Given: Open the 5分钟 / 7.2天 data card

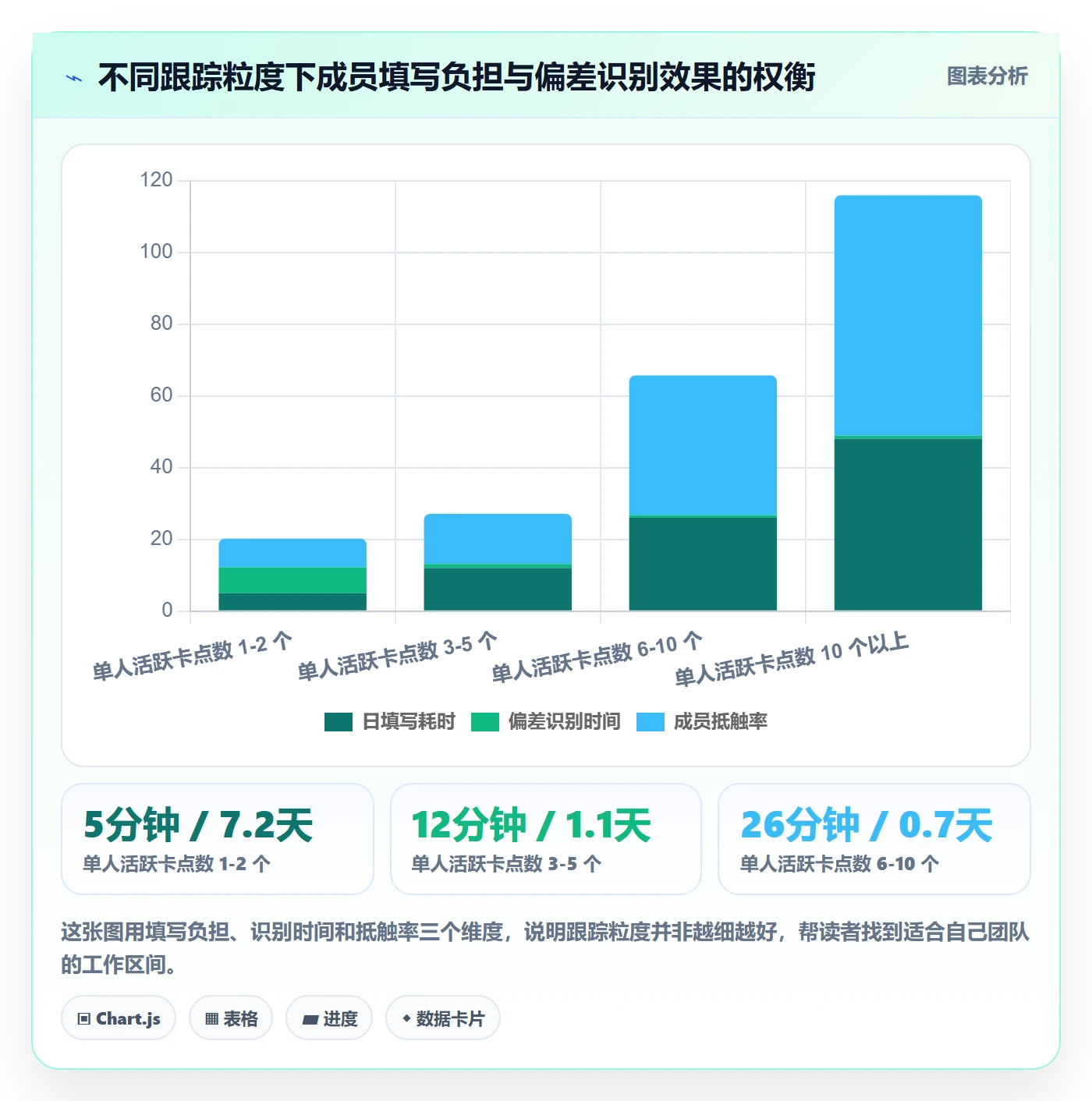Looking at the screenshot, I should click(218, 839).
